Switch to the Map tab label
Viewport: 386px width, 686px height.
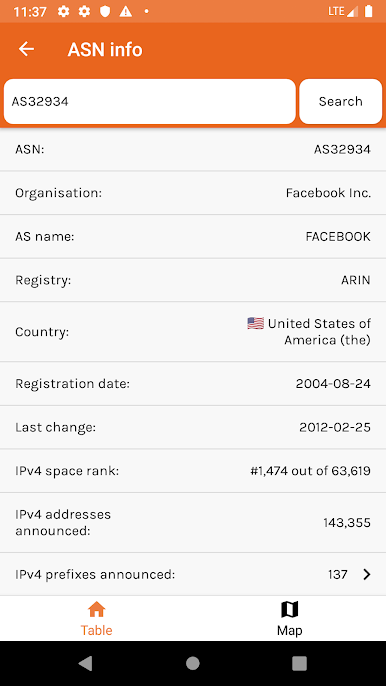click(289, 630)
